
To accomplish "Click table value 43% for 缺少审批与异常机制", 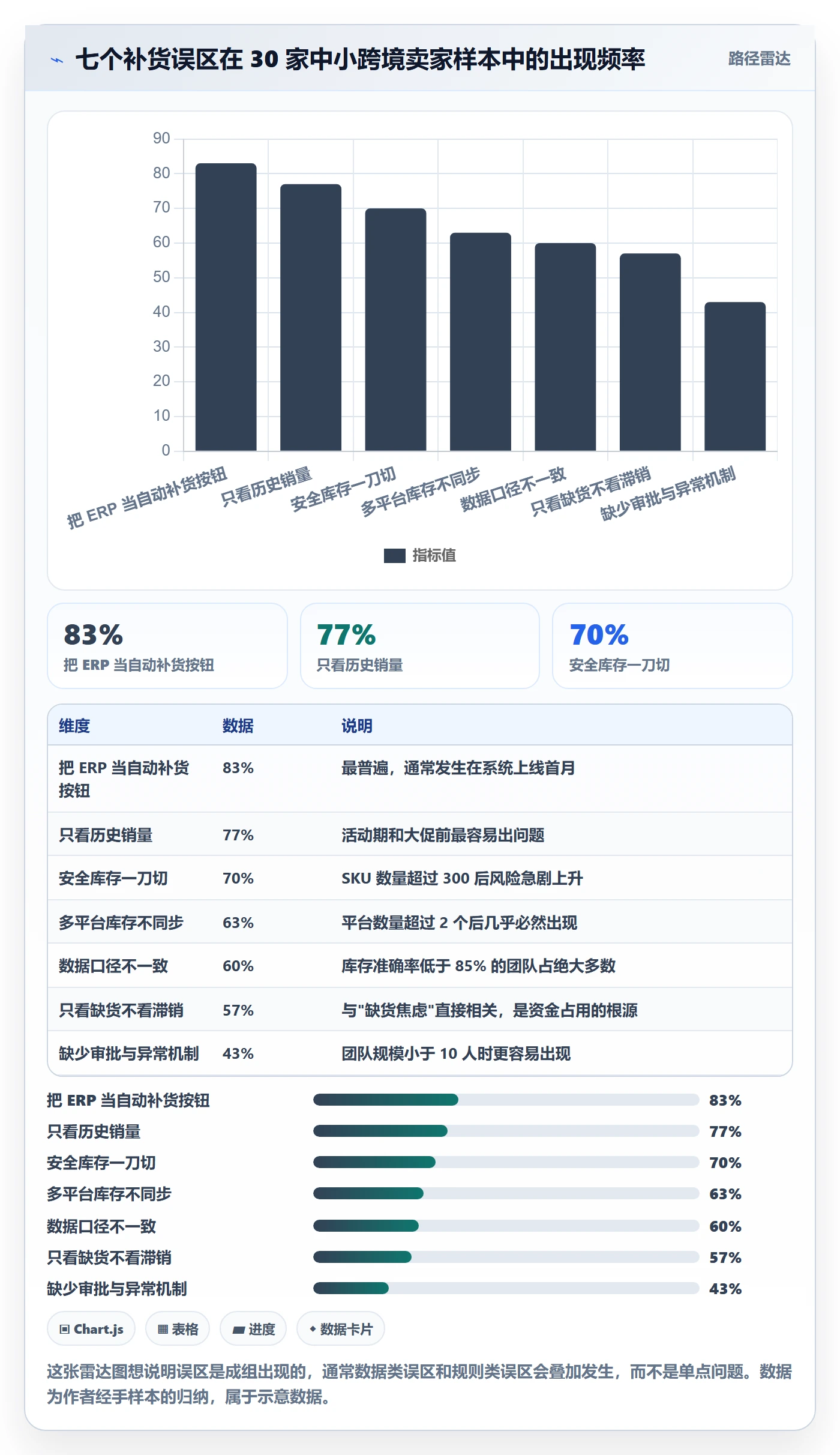I will click(x=238, y=1053).
